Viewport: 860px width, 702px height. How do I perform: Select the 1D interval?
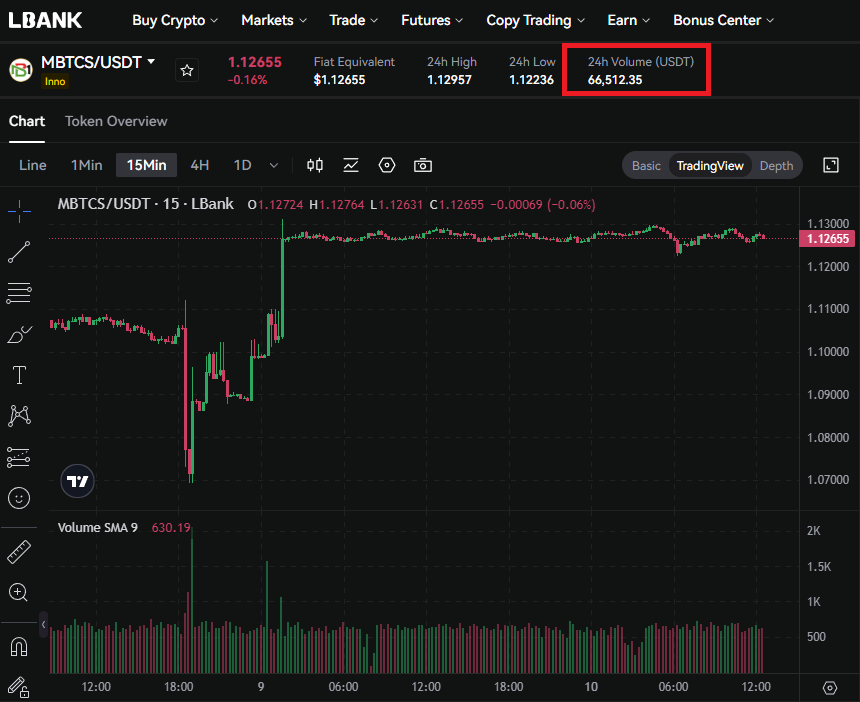point(242,165)
